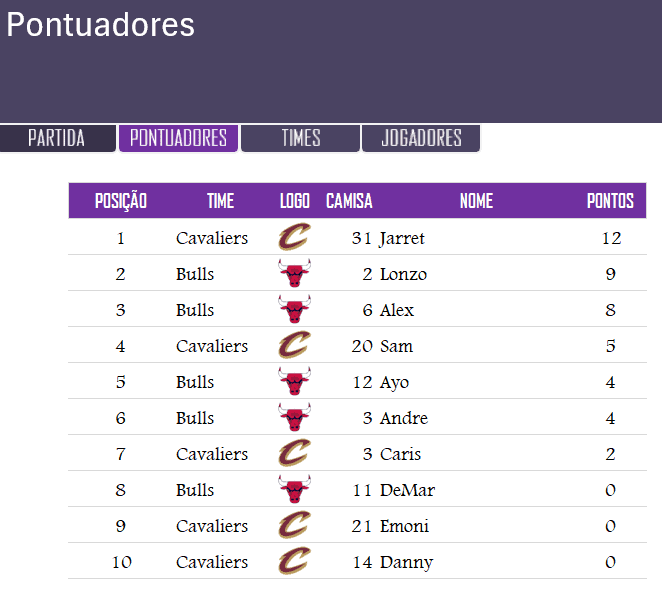This screenshot has height=590, width=662.
Task: Switch to the Partida tab
Action: [57, 138]
